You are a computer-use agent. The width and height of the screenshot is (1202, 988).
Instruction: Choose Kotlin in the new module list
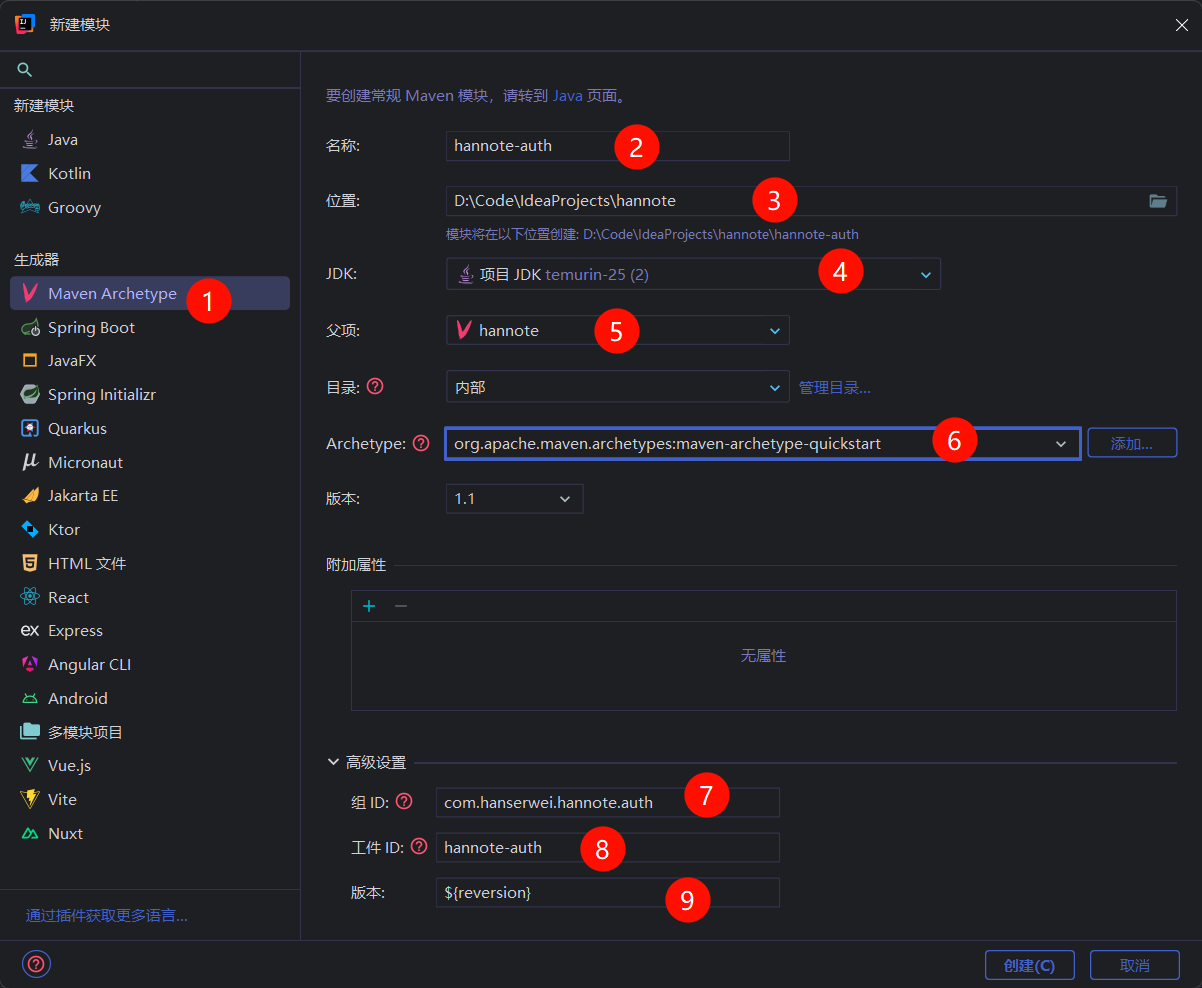69,173
